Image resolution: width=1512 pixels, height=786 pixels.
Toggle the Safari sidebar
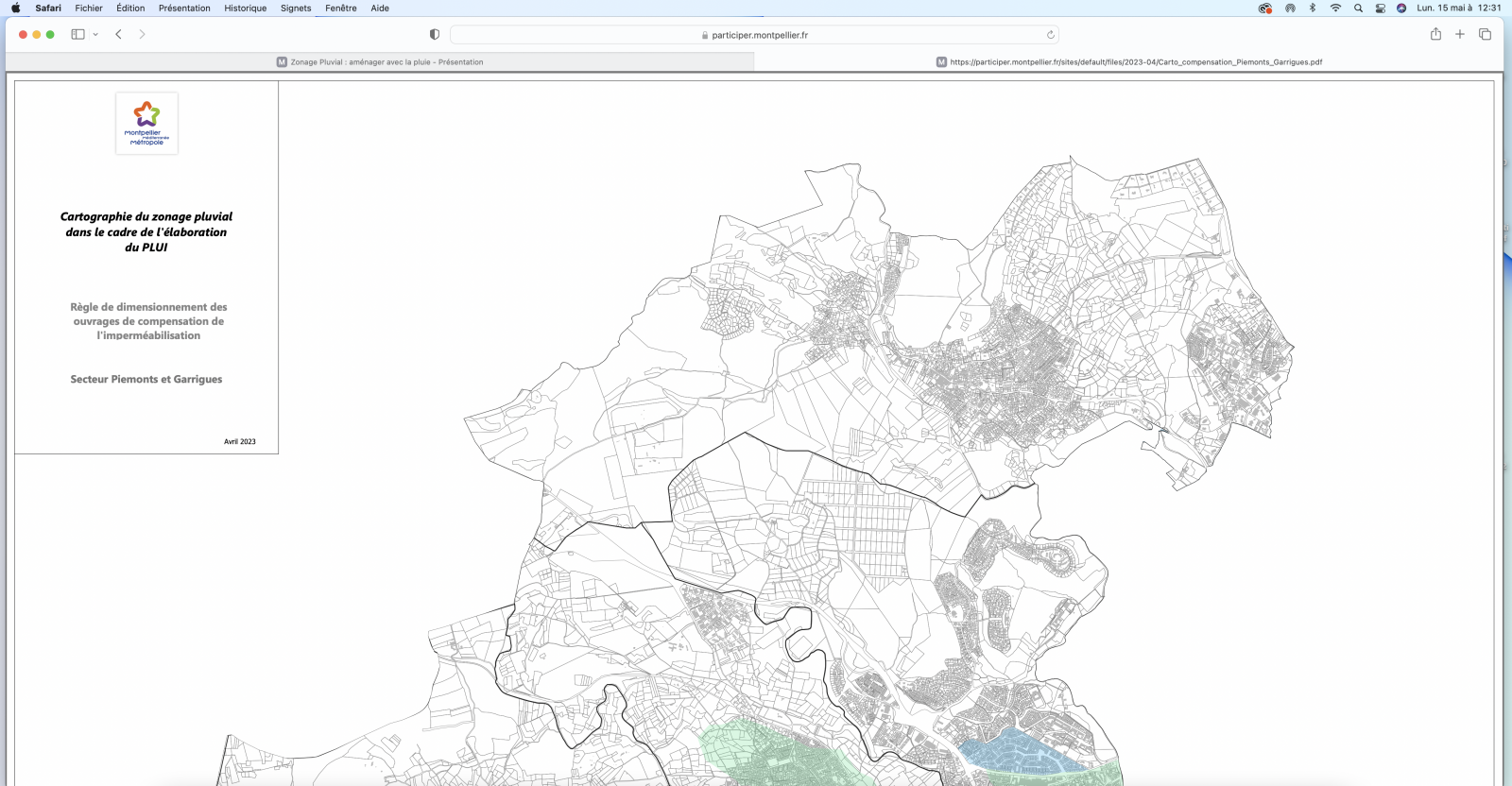tap(77, 34)
